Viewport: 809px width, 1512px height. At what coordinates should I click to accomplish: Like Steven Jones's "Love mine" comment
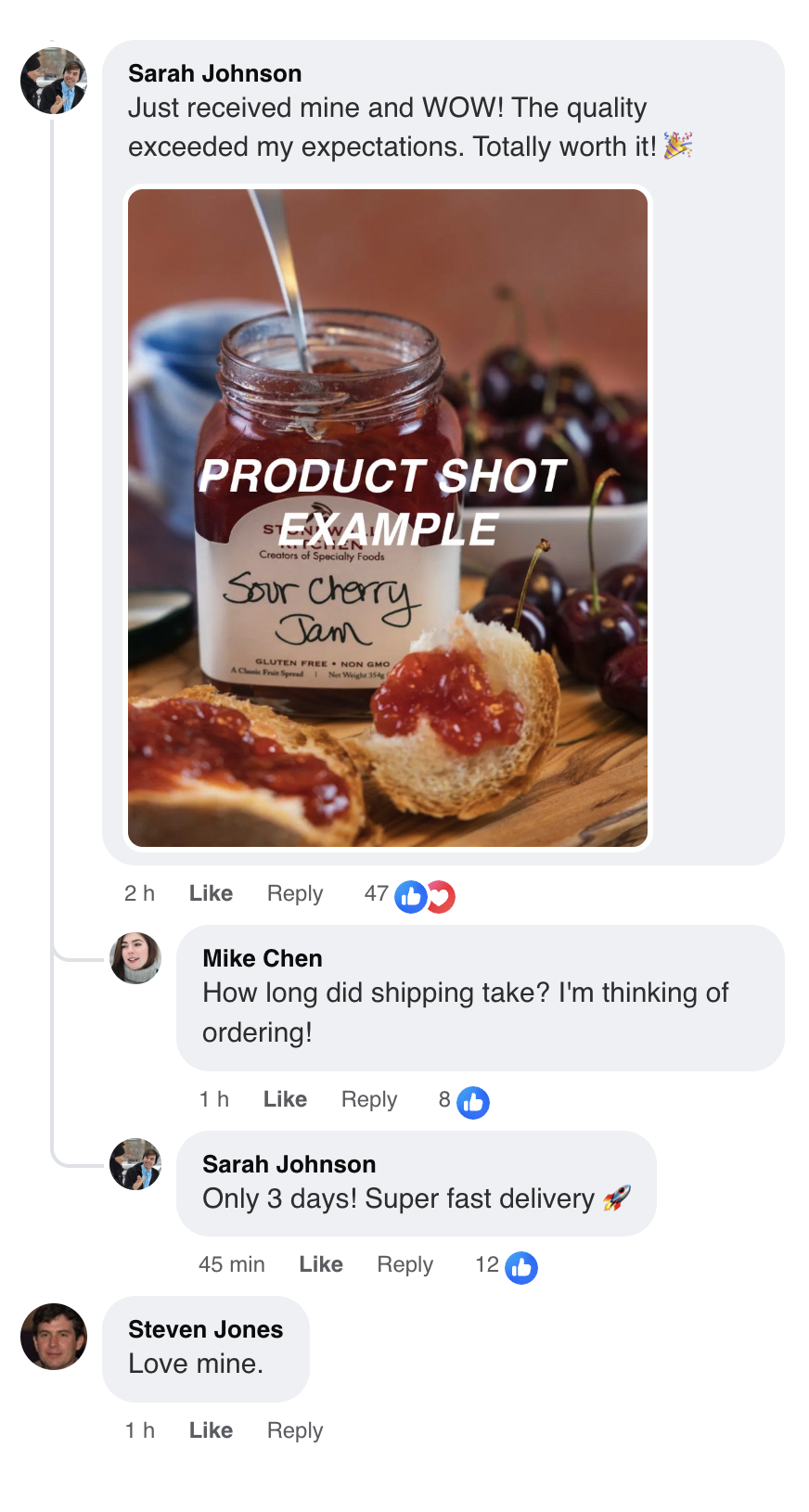click(211, 1430)
